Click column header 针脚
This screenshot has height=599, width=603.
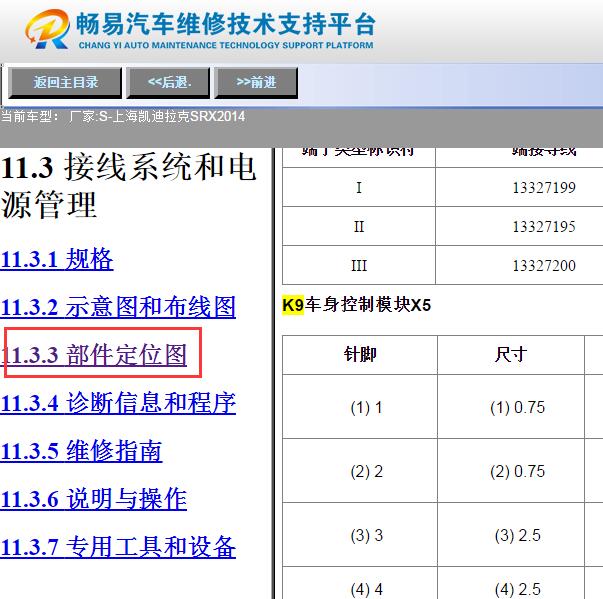(x=360, y=354)
